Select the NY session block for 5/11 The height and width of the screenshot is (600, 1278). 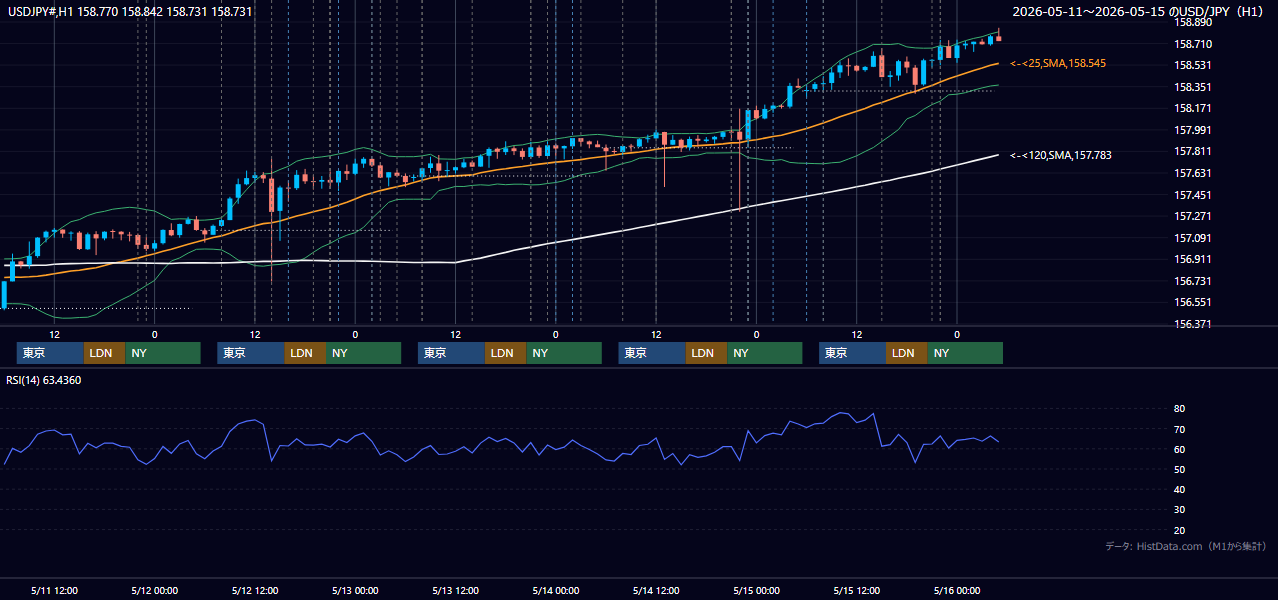point(163,353)
